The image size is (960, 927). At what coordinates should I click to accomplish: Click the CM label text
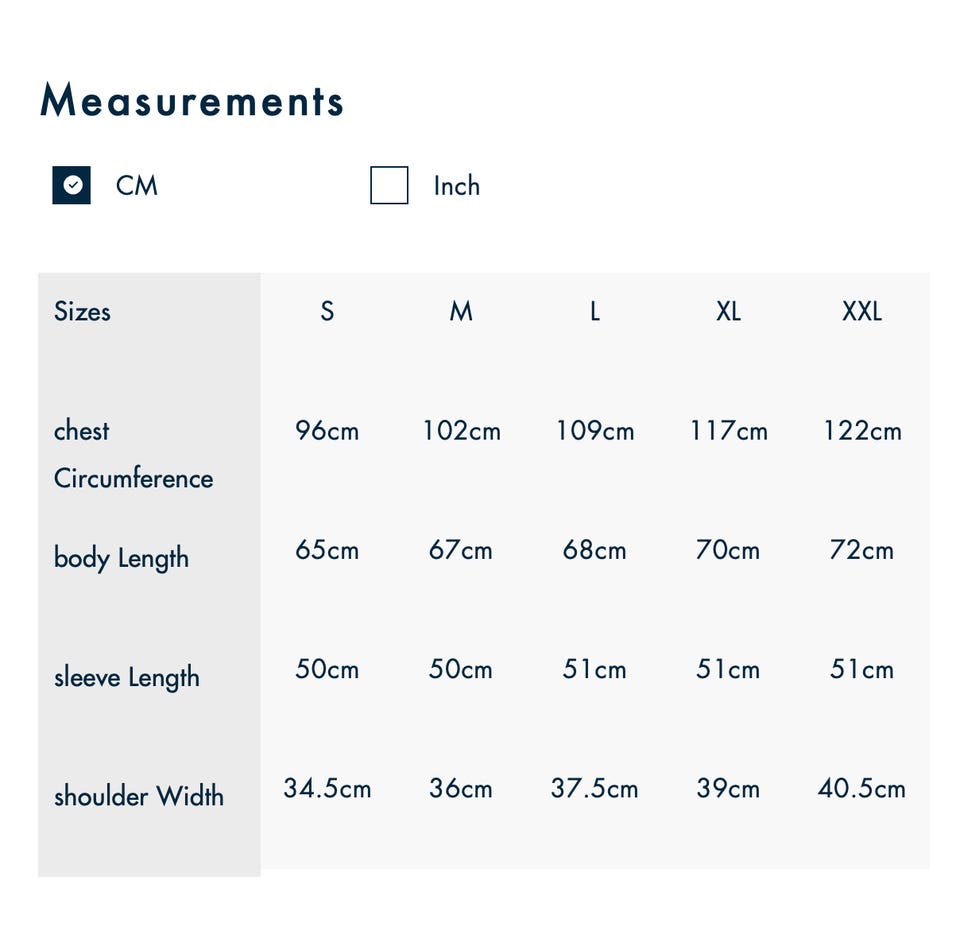pyautogui.click(x=137, y=186)
